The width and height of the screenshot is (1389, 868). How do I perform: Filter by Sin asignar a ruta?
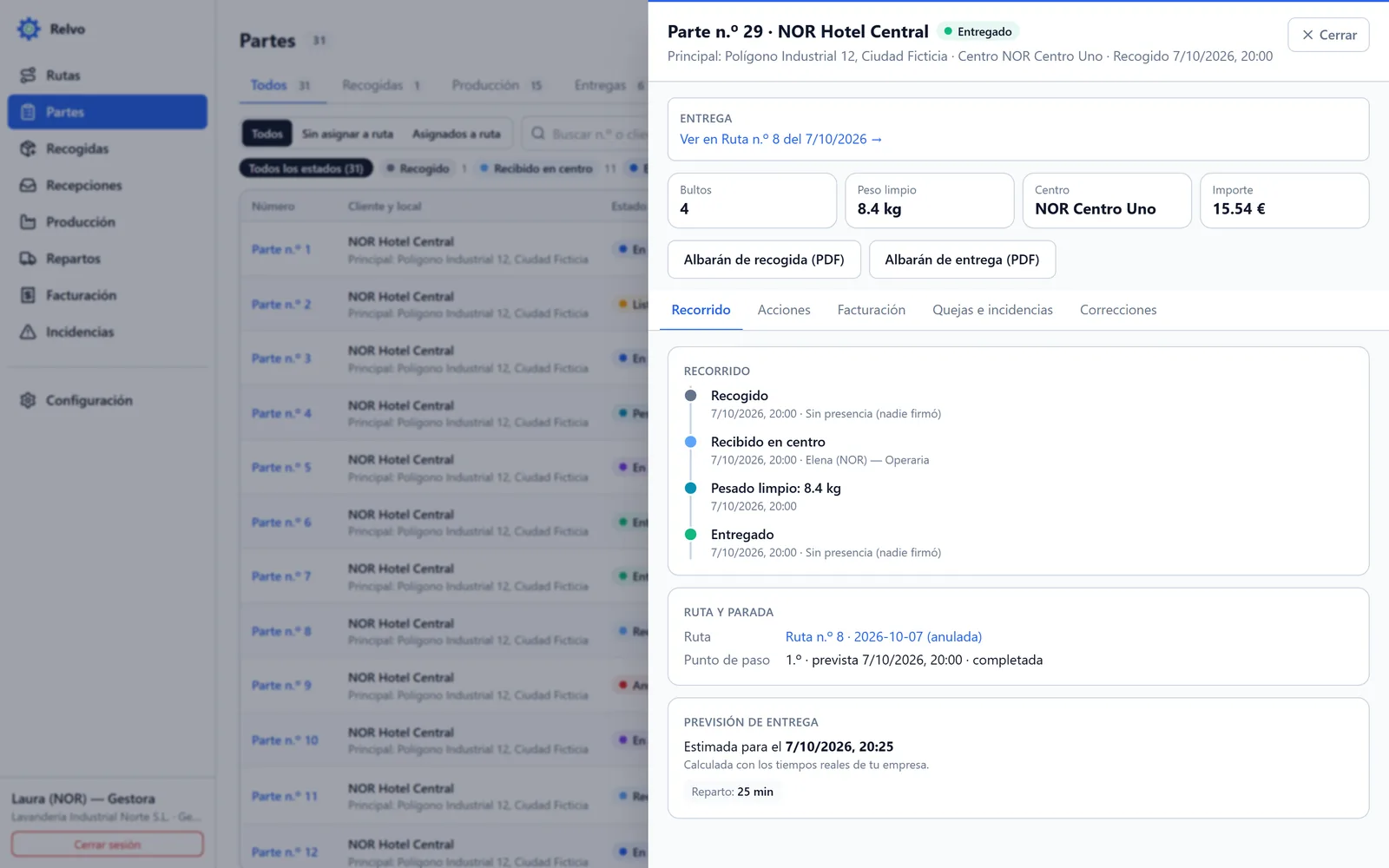click(x=347, y=134)
